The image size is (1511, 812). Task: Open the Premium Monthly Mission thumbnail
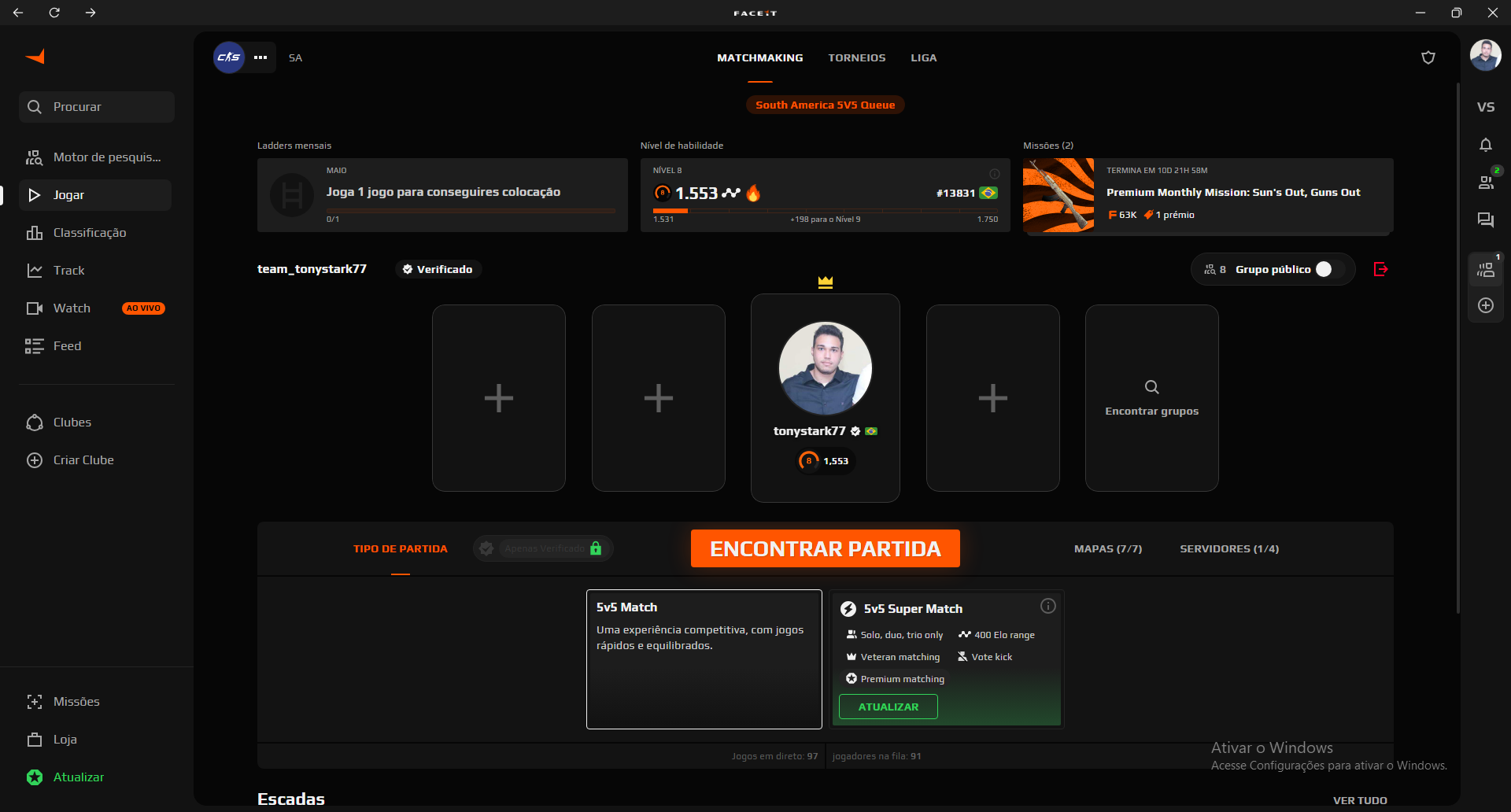coord(1058,195)
